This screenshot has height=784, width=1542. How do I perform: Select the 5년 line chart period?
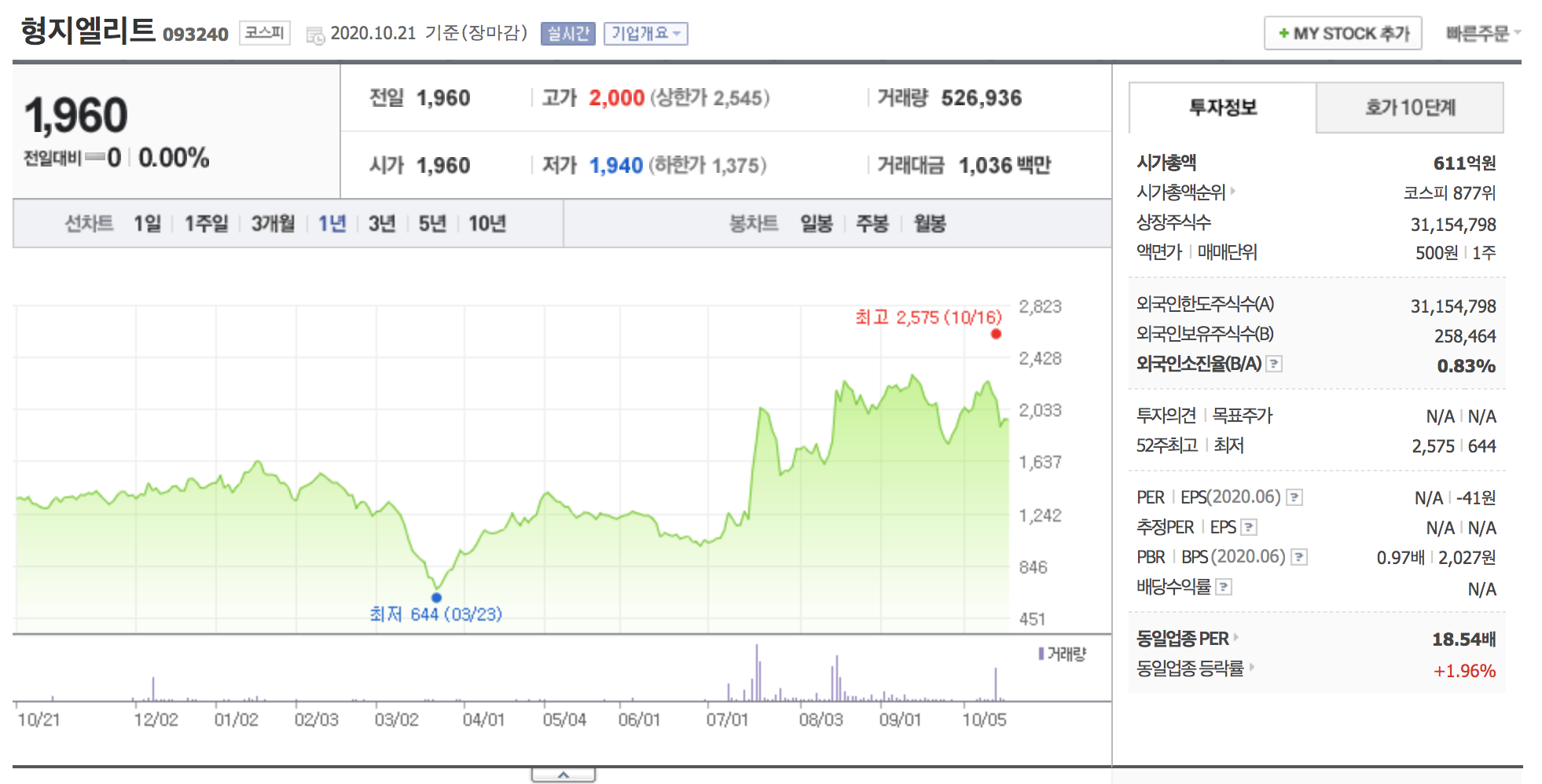click(x=432, y=224)
